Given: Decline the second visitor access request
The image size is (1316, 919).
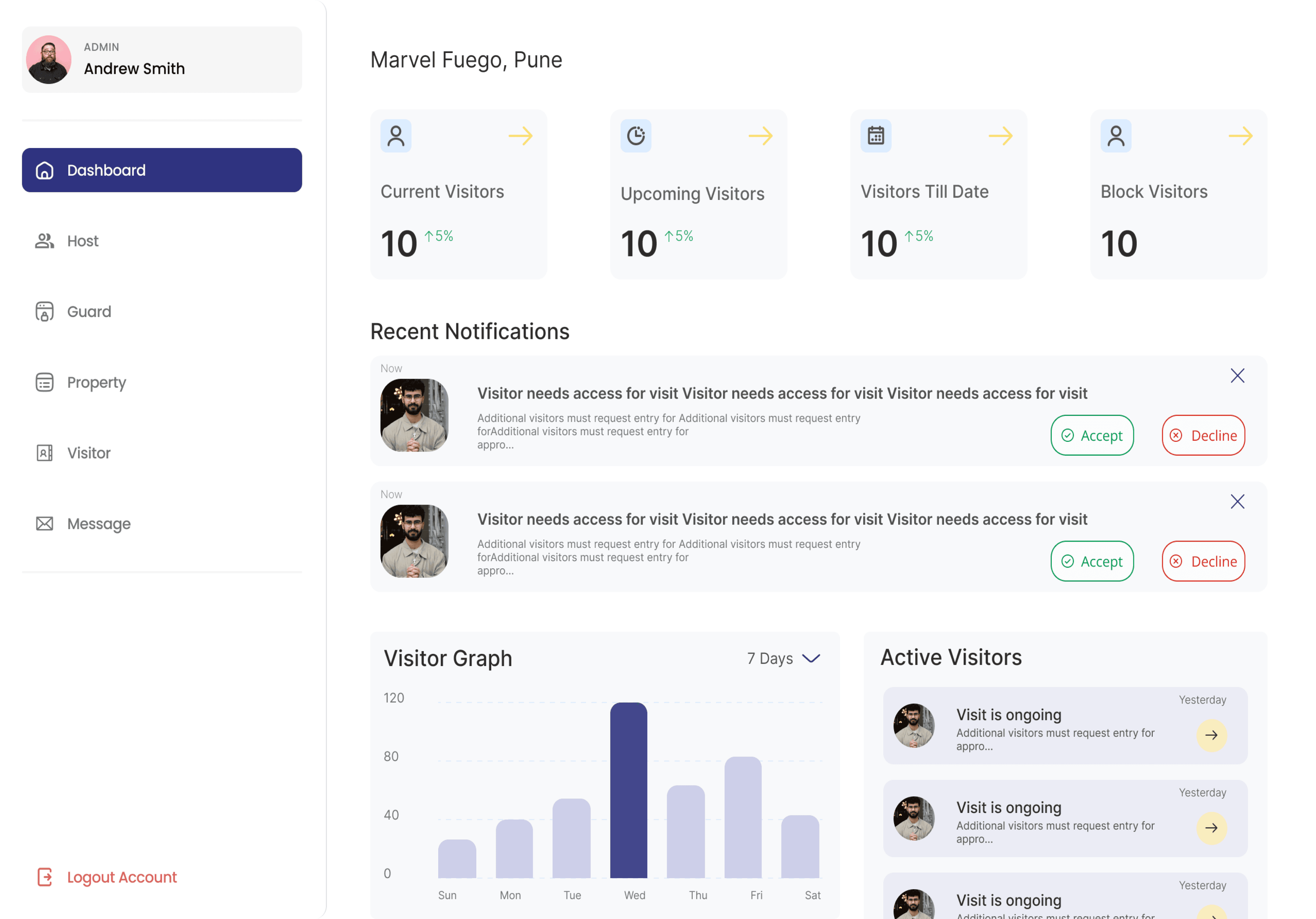Looking at the screenshot, I should point(1203,561).
